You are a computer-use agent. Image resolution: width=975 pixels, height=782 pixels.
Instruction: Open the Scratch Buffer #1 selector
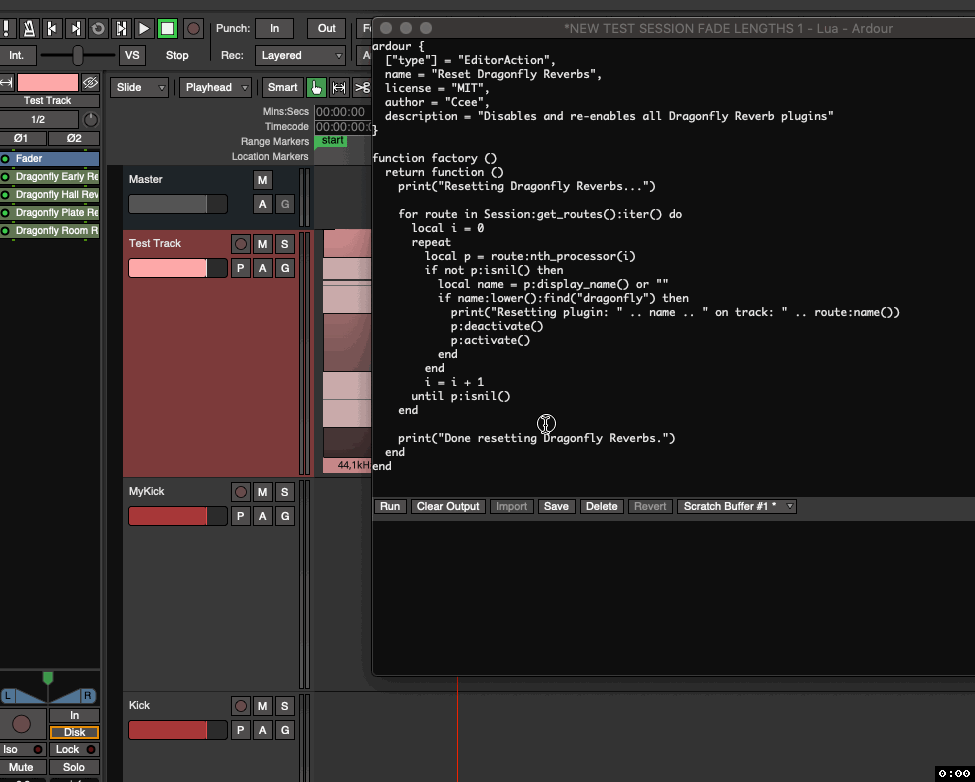point(736,506)
